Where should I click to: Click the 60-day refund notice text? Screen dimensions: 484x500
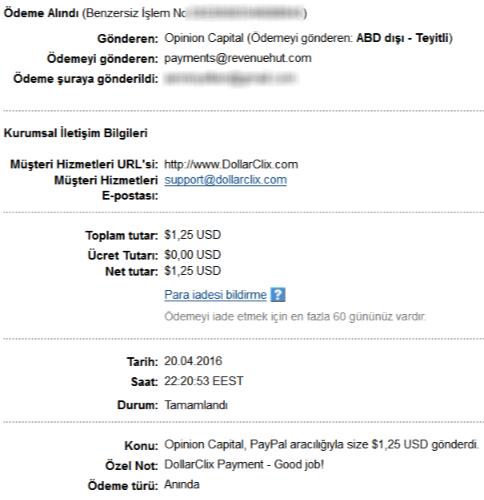pos(295,316)
